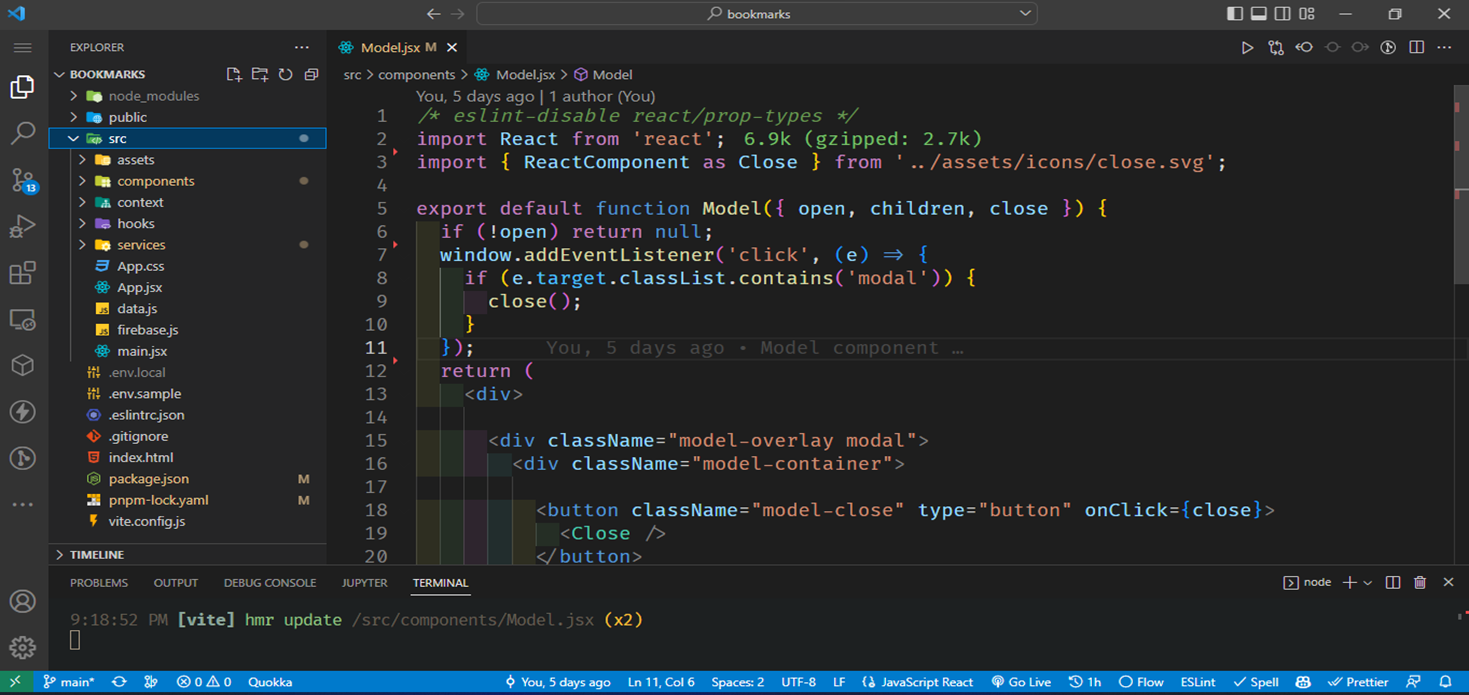Viewport: 1469px width, 695px height.
Task: Click Refresh Explorer icon
Action: pos(286,74)
